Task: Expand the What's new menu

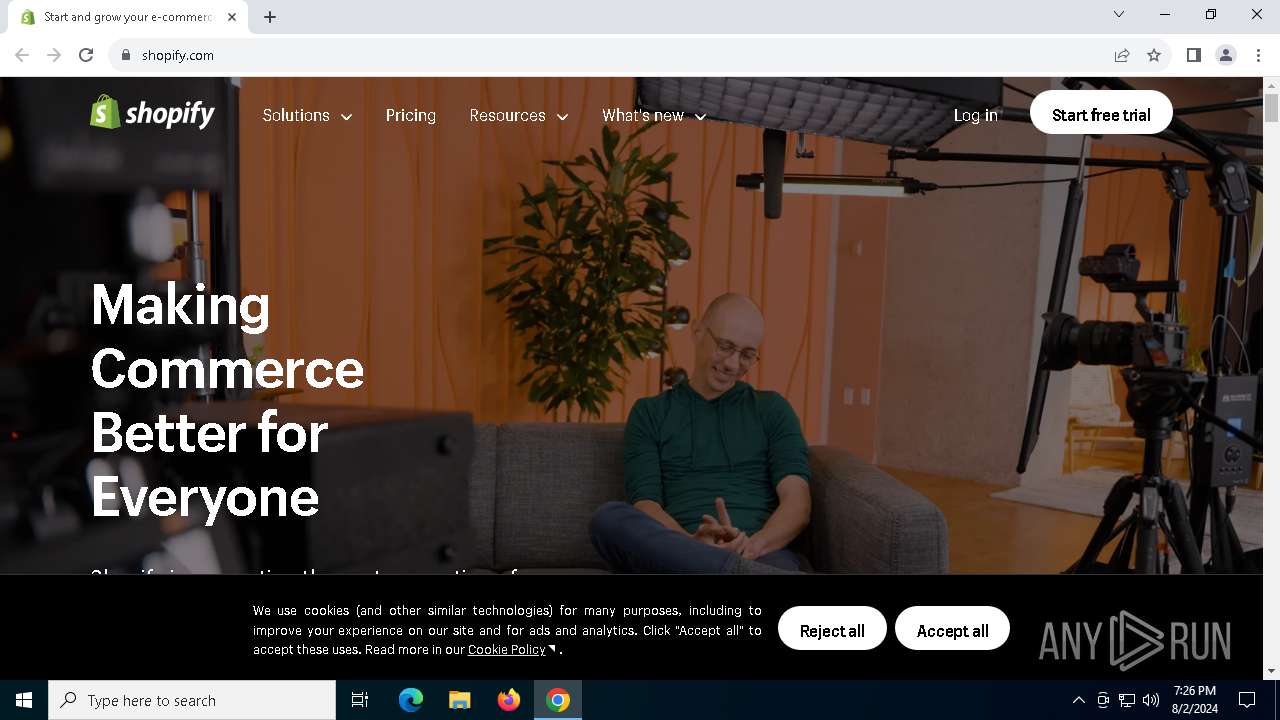Action: click(x=654, y=116)
